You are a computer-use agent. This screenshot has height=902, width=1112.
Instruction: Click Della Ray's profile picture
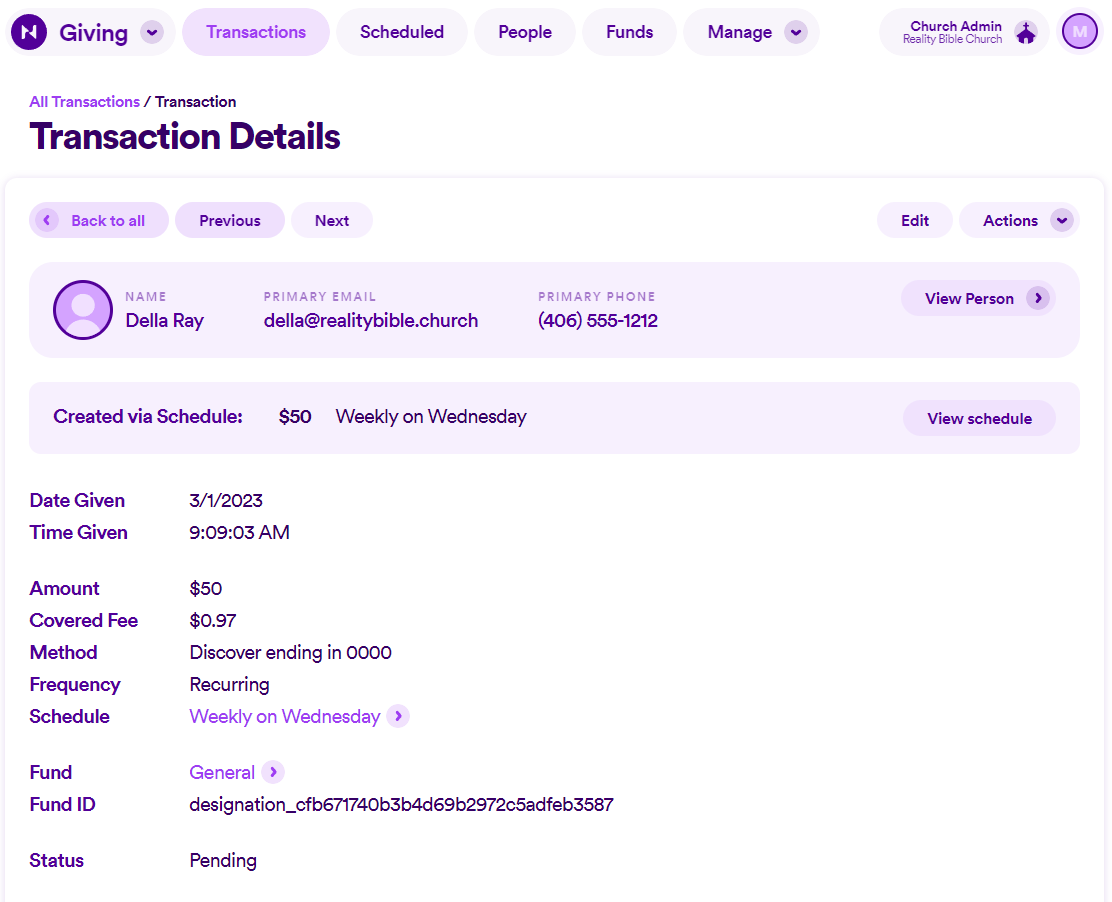[83, 310]
